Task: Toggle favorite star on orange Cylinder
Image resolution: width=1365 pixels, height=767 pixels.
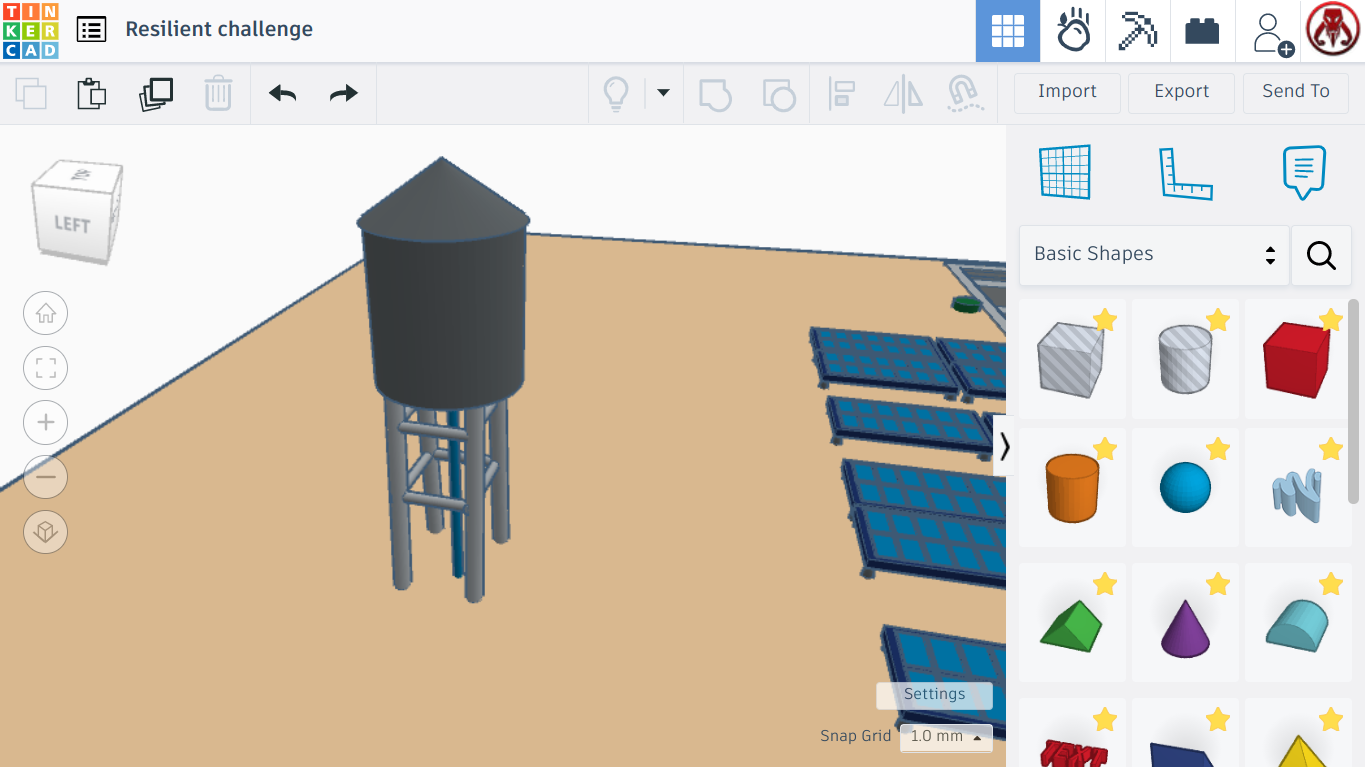Action: pyautogui.click(x=1105, y=449)
